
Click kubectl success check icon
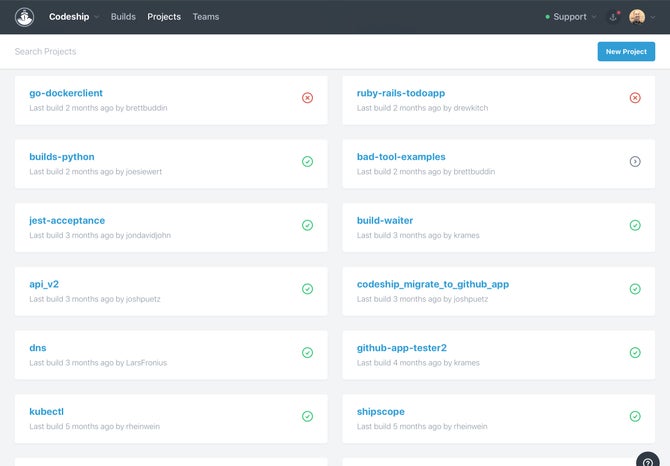coord(307,416)
